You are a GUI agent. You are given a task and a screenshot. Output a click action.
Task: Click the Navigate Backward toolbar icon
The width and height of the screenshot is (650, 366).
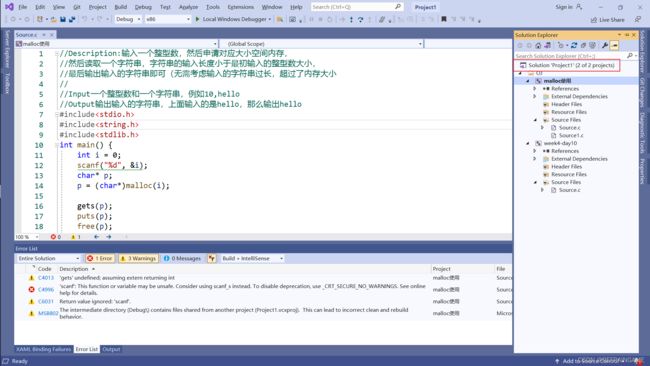point(13,19)
